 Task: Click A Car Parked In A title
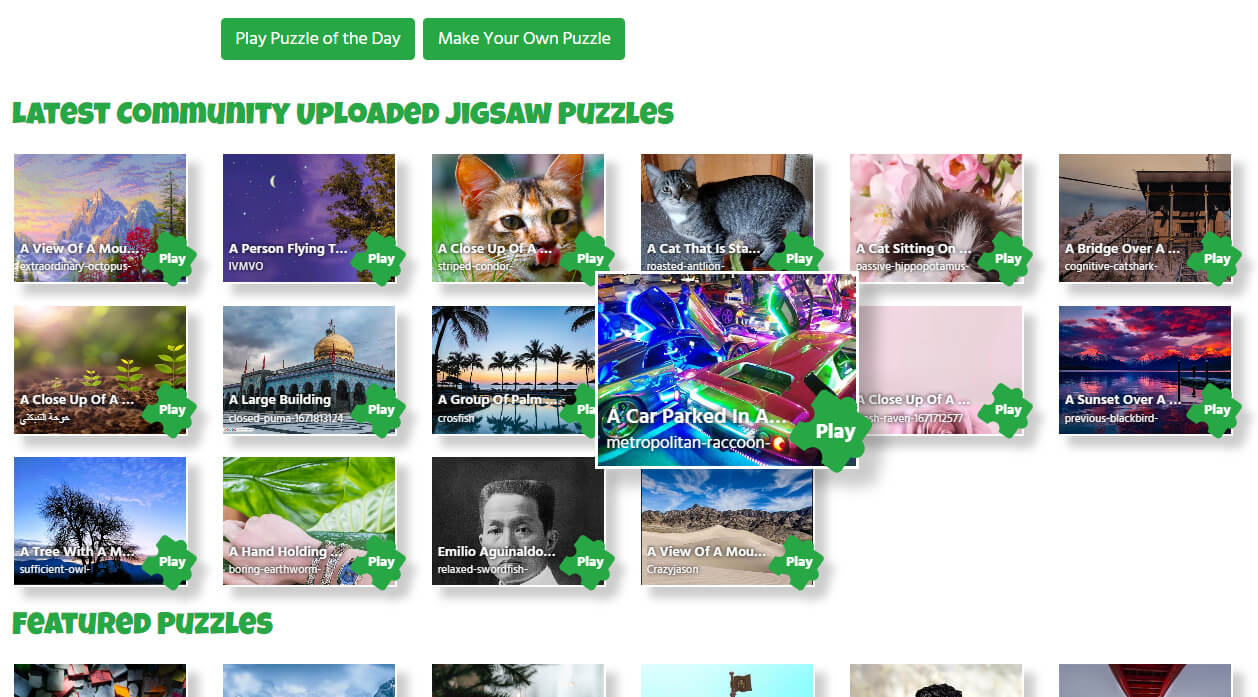click(698, 416)
